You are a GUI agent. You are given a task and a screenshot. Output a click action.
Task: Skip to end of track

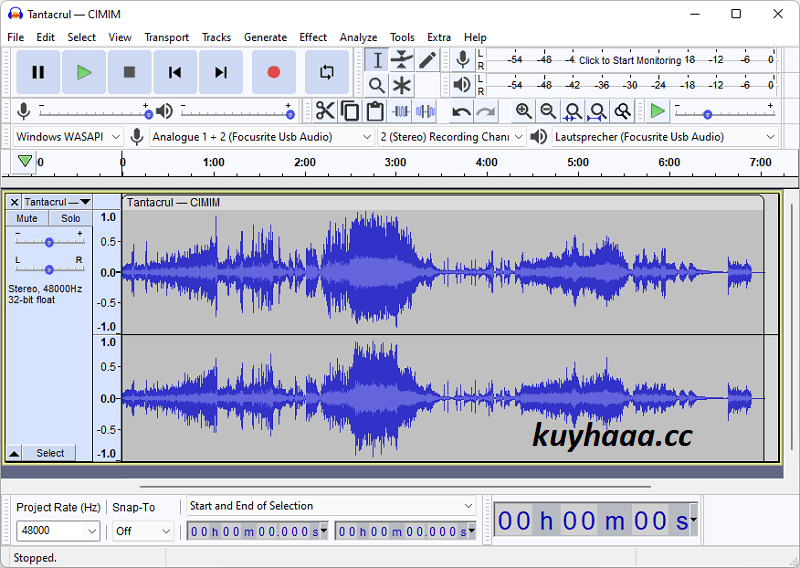point(220,72)
